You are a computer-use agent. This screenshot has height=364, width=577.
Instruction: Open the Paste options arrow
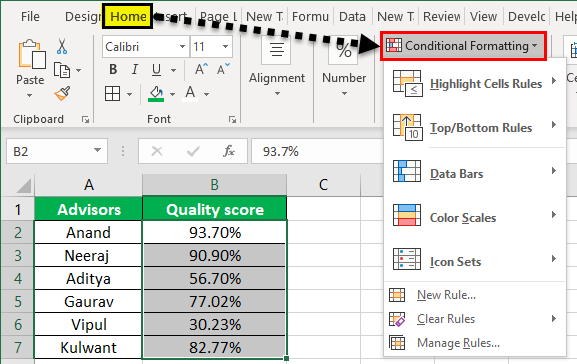30,95
